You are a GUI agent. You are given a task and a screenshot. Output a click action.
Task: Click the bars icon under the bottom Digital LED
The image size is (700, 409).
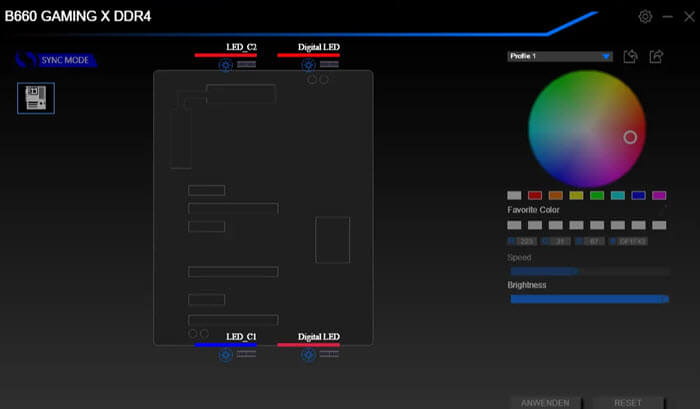(x=329, y=355)
